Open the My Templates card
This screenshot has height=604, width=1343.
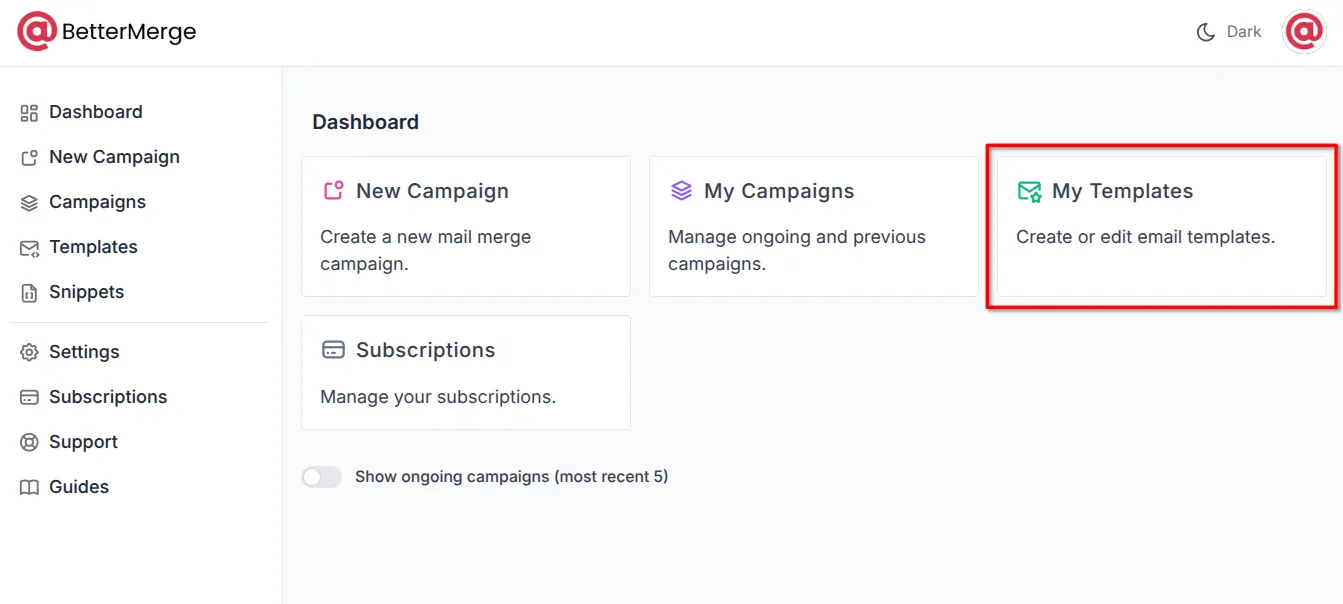click(x=1160, y=226)
